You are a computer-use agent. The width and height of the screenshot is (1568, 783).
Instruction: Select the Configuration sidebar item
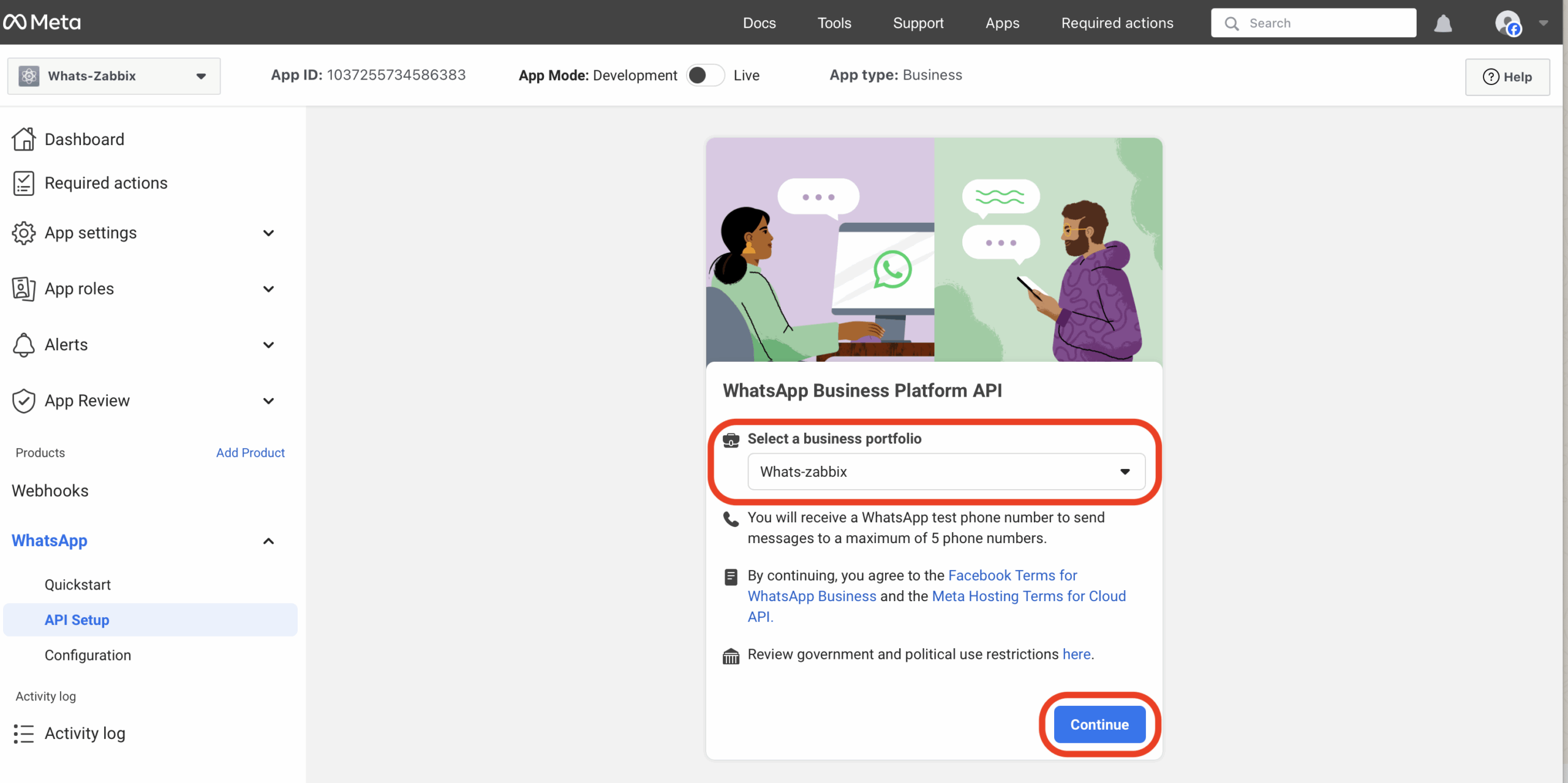[88, 655]
